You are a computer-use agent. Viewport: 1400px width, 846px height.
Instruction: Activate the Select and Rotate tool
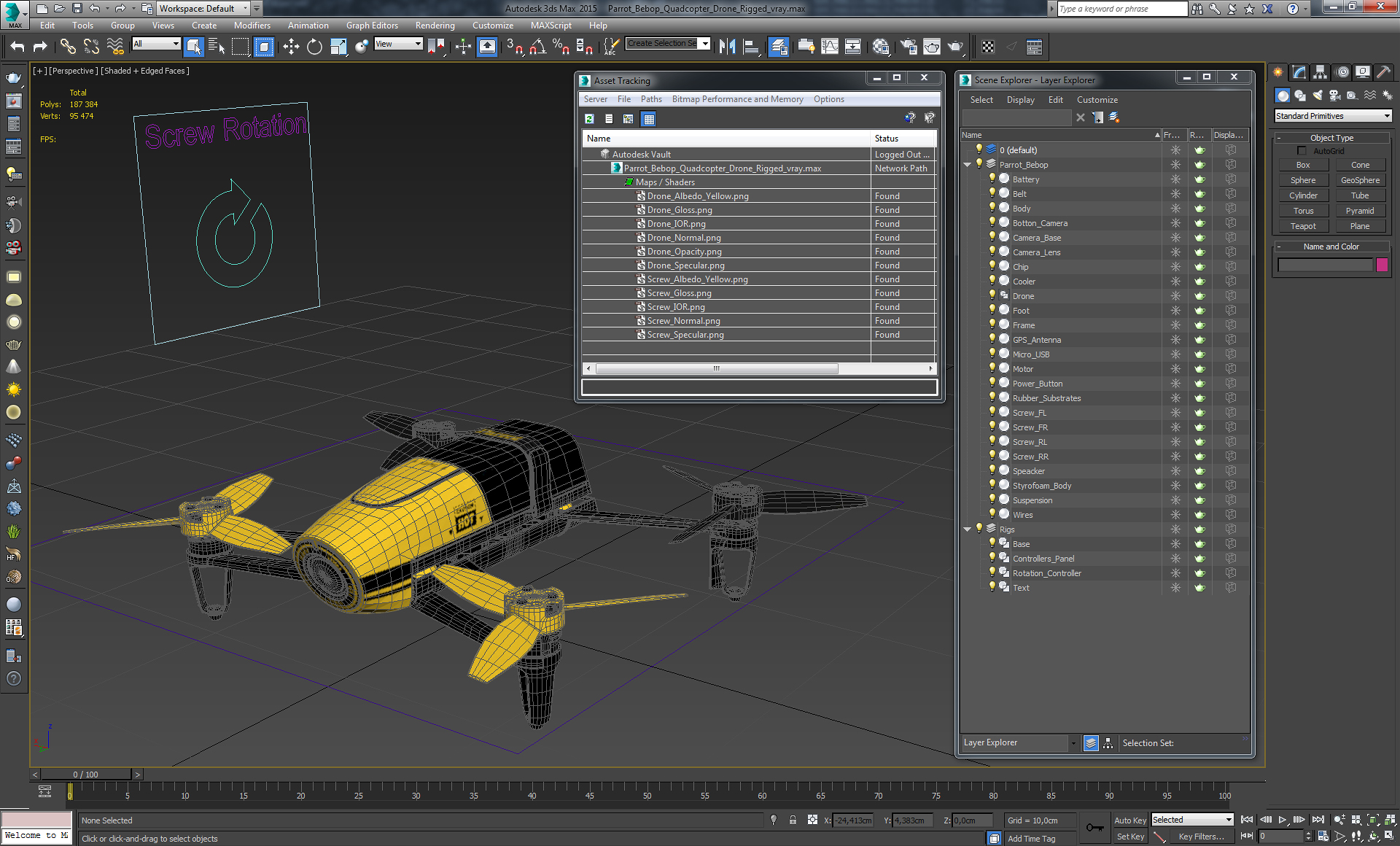[314, 47]
